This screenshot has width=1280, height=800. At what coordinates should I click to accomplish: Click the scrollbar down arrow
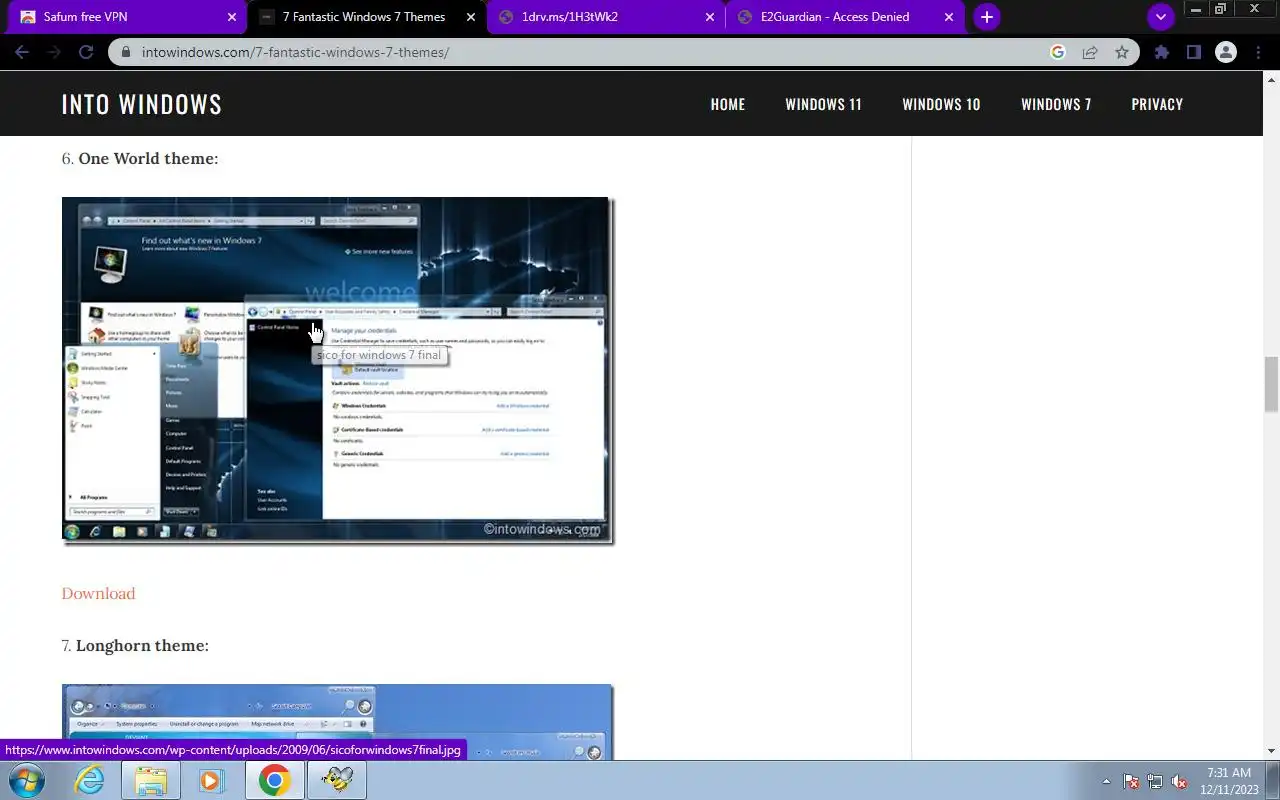(x=1271, y=751)
